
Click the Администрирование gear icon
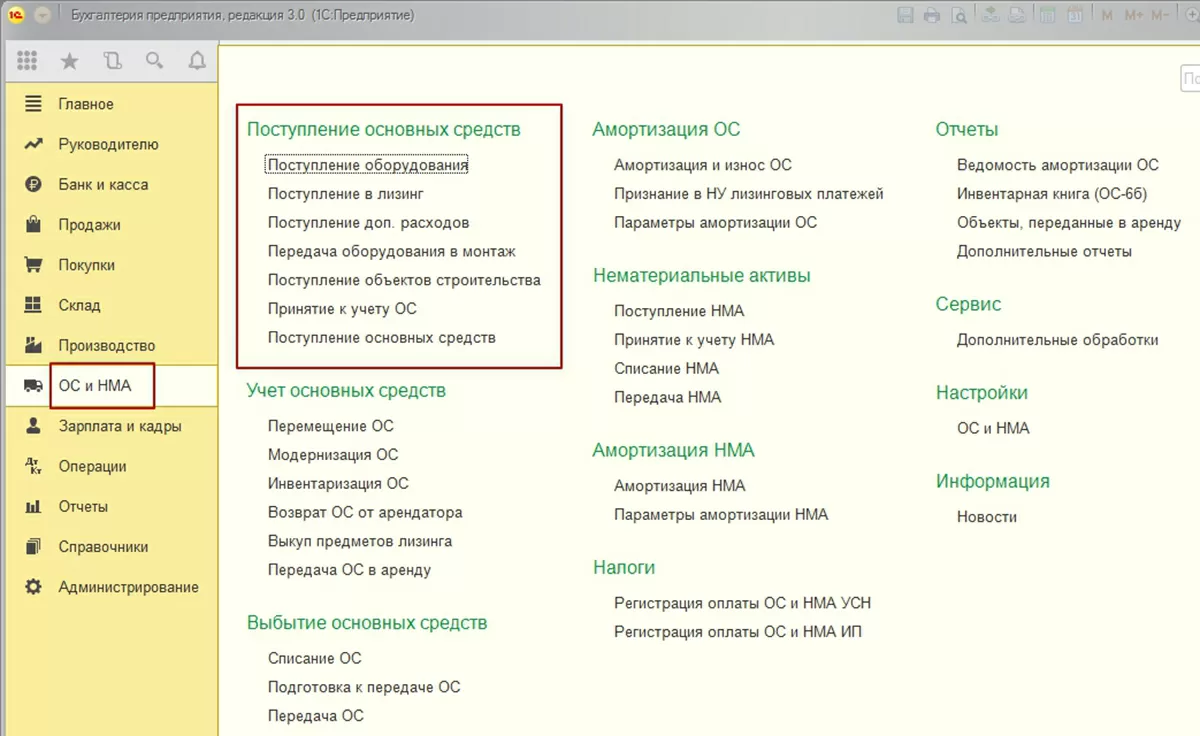pos(33,587)
